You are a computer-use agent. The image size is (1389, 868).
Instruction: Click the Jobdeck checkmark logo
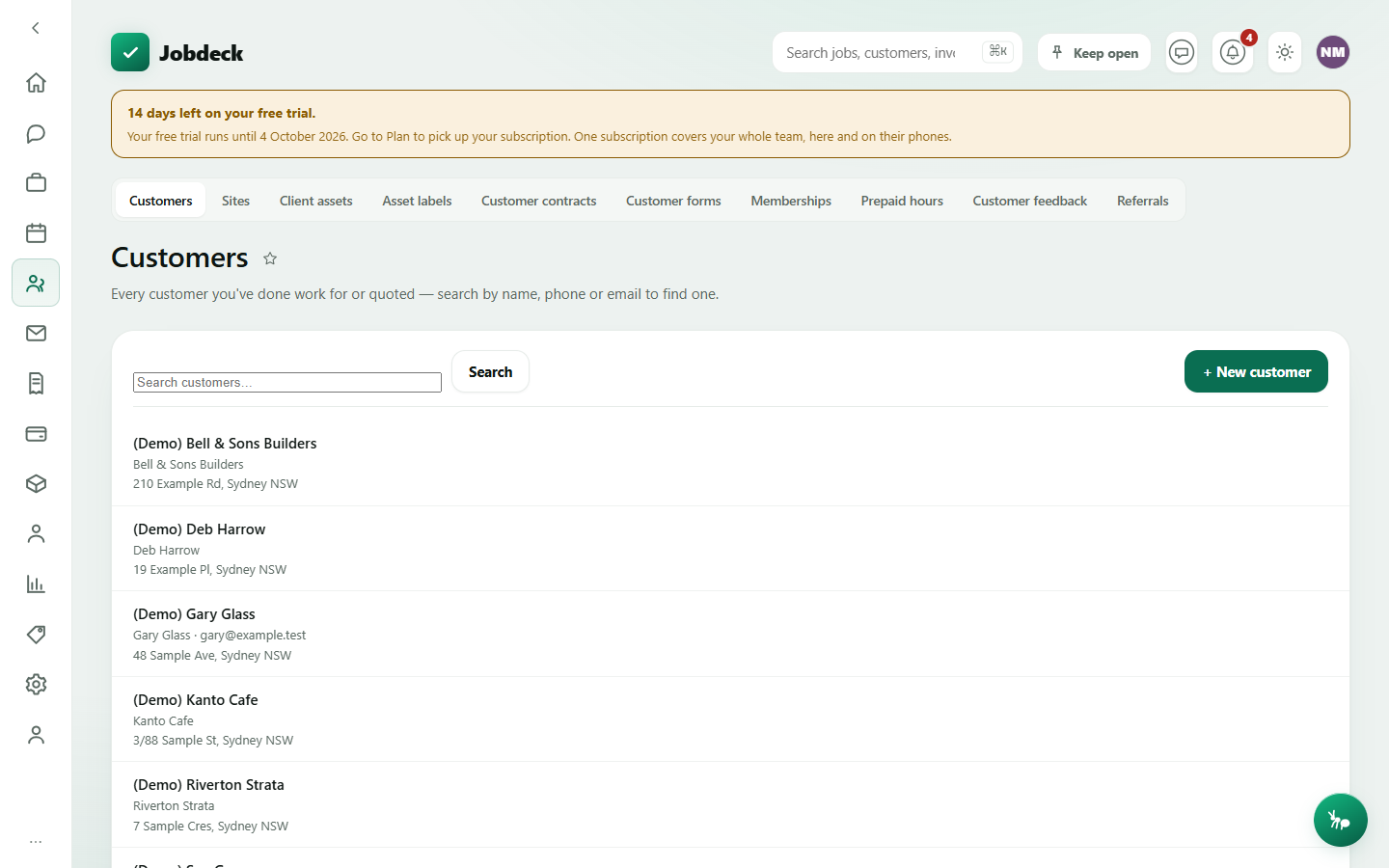point(130,52)
